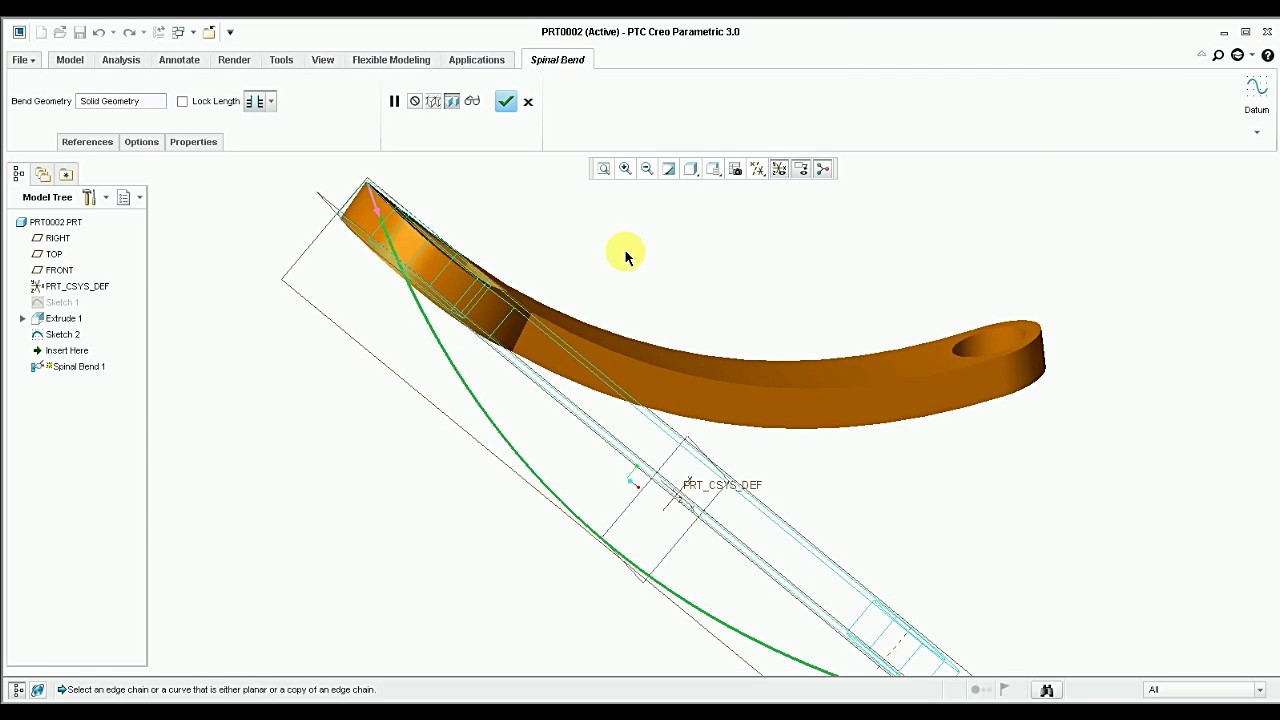Open the File menu

pos(23,60)
